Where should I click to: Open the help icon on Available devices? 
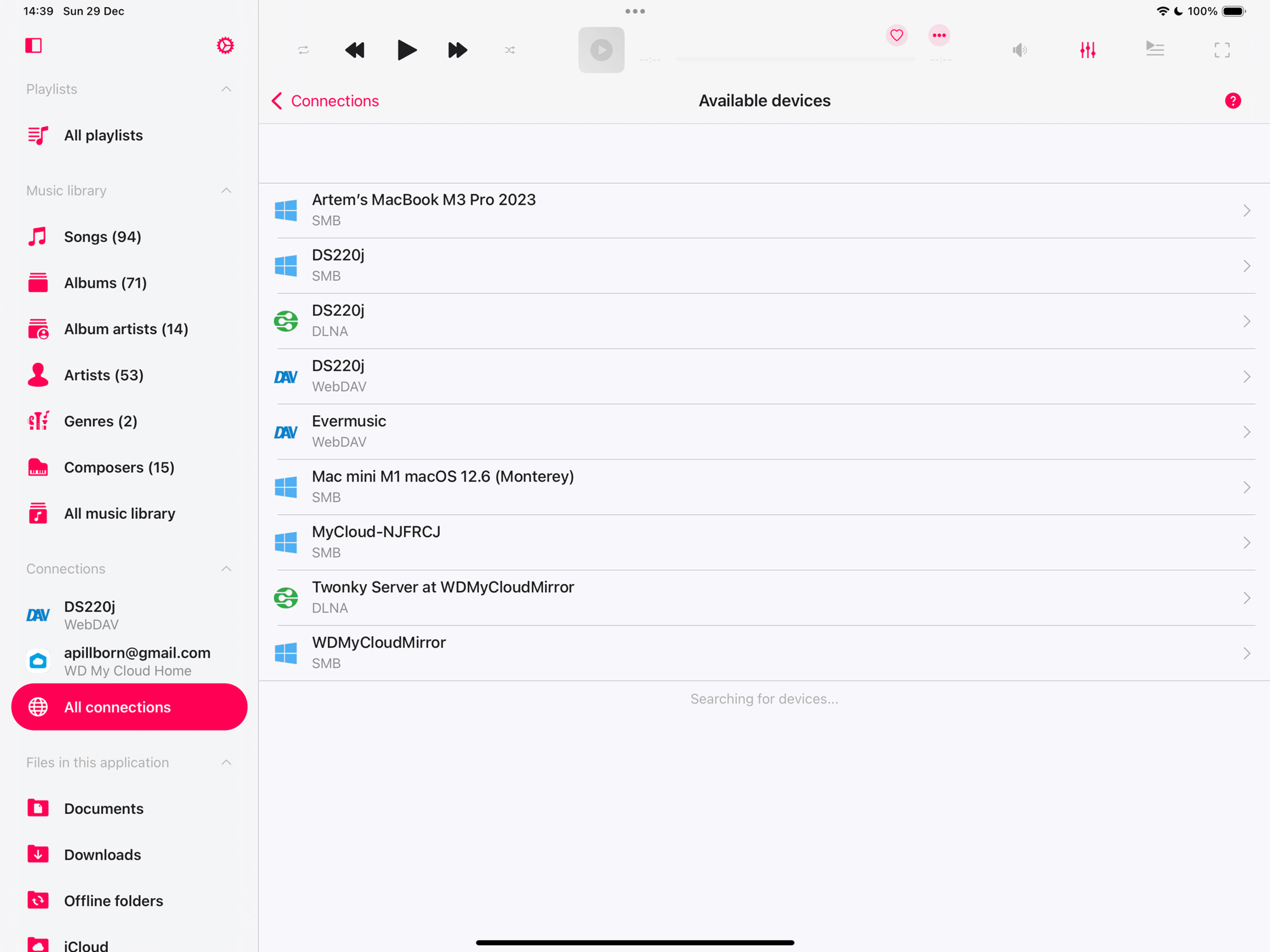[x=1233, y=101]
